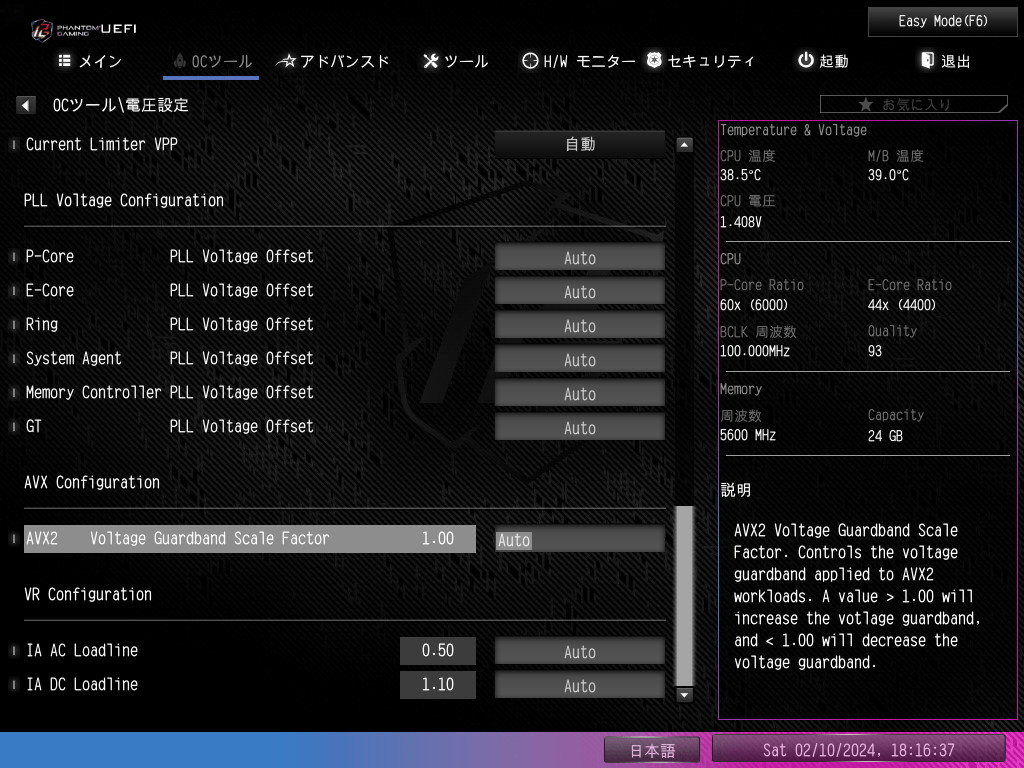
Task: Open GT PLL Voltage Offset Auto dropdown
Action: pyautogui.click(x=580, y=427)
